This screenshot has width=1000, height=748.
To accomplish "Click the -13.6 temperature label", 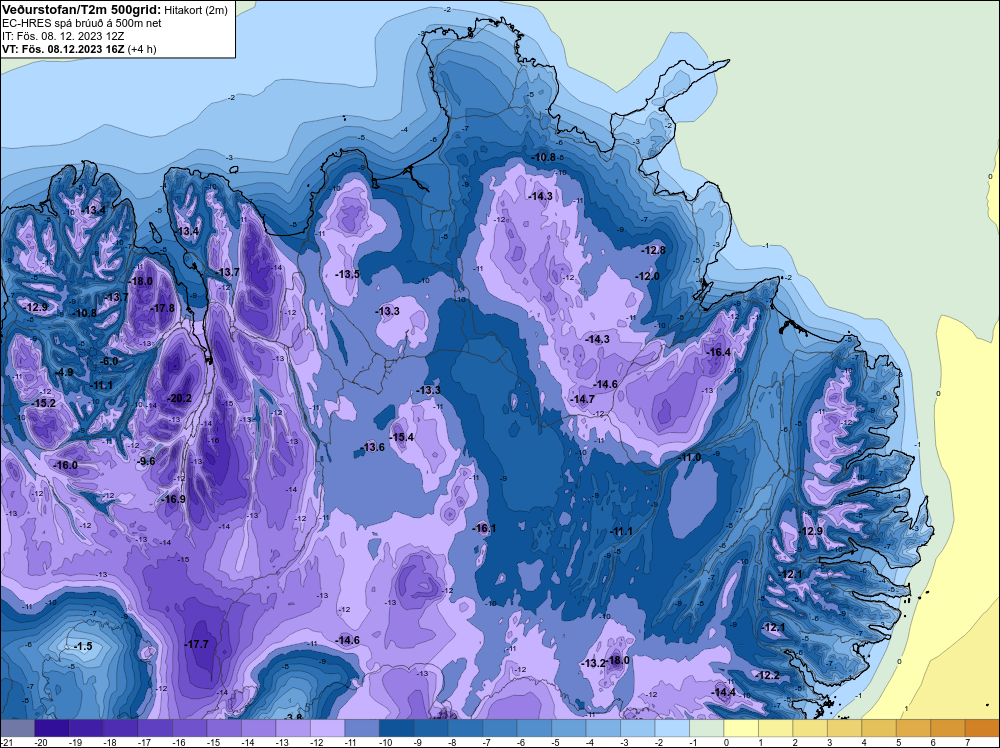I will click(372, 447).
